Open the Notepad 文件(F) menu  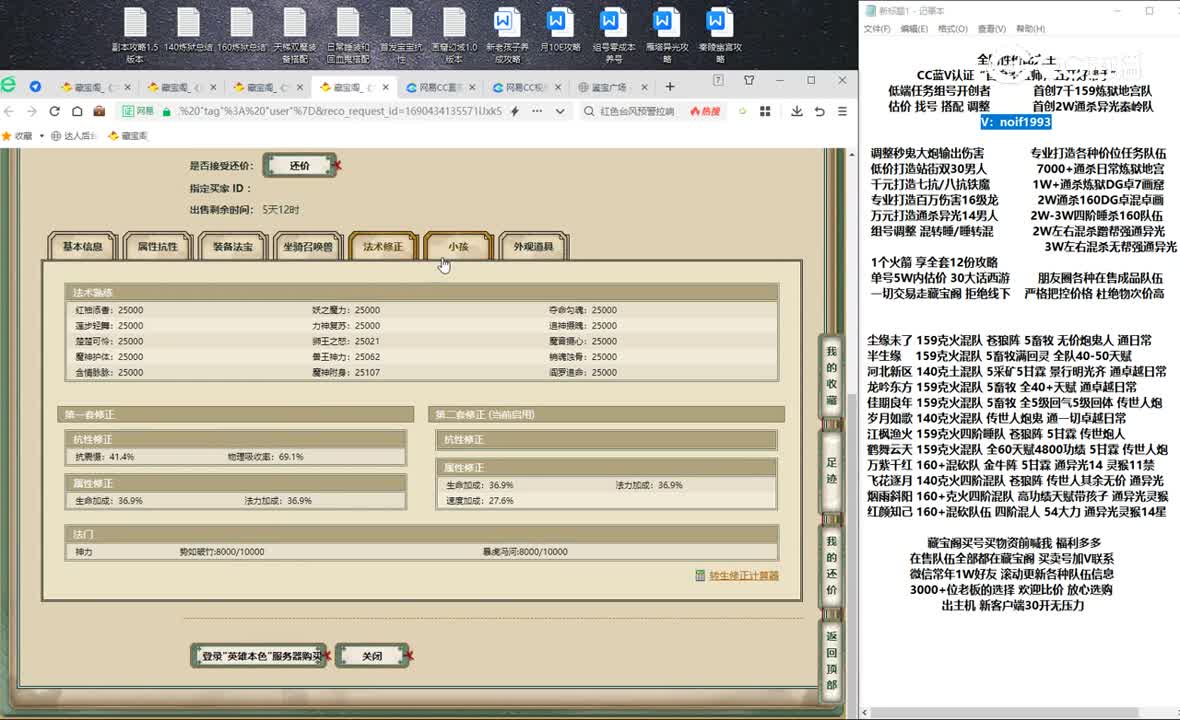point(877,29)
